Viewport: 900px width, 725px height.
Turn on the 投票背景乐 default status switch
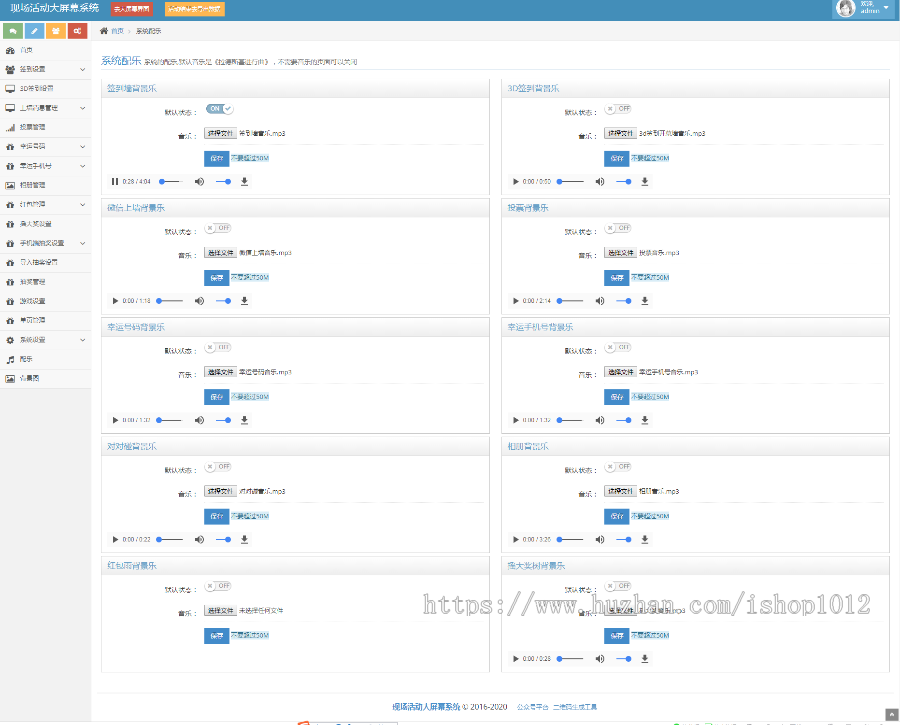[x=618, y=228]
